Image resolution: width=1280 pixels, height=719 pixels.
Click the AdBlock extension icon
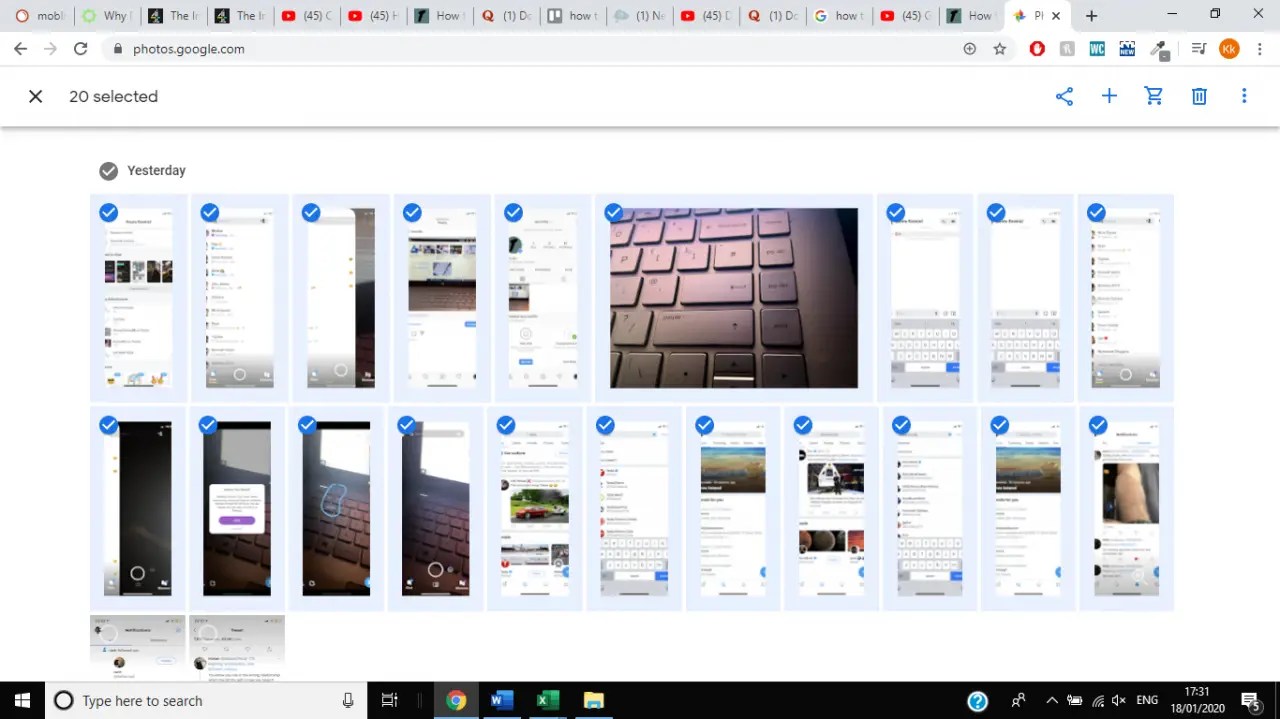[x=1037, y=48]
